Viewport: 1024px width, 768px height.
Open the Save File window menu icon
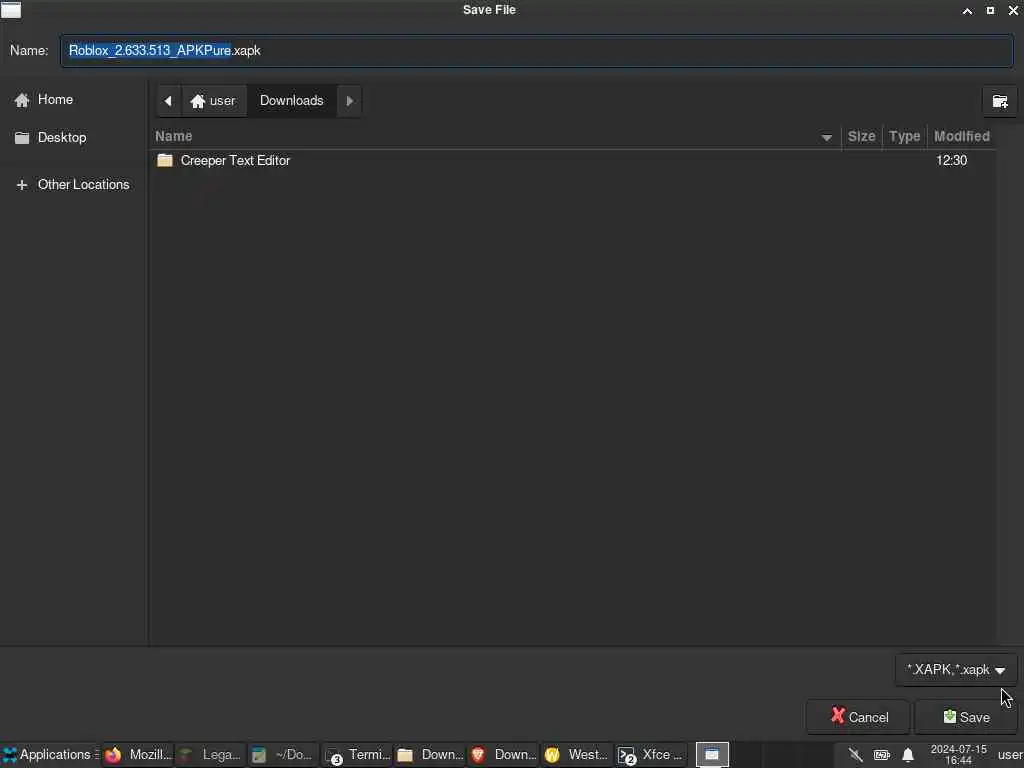10,10
